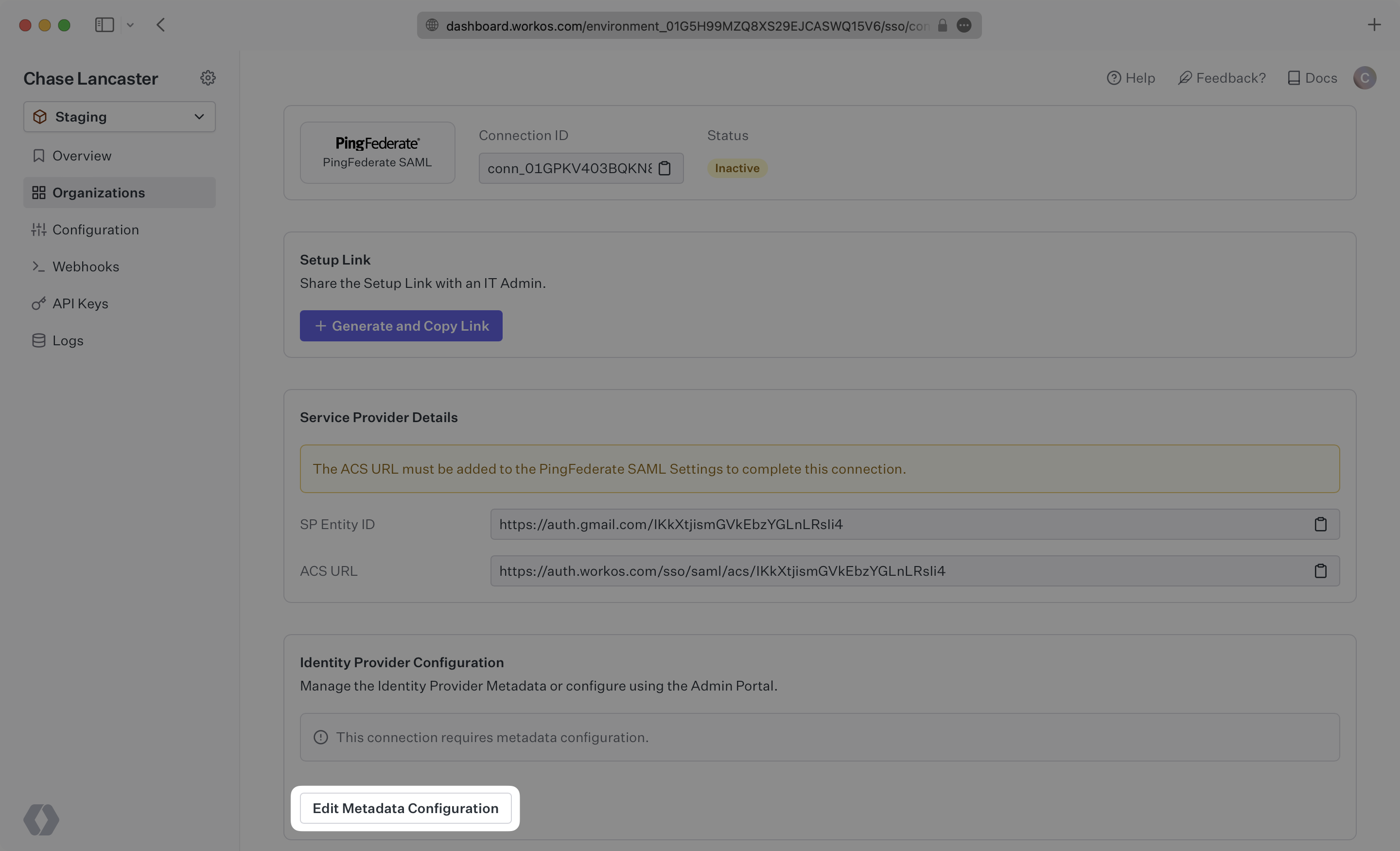Viewport: 1400px width, 851px height.
Task: Open the browser extensions ellipsis menu
Action: click(964, 25)
